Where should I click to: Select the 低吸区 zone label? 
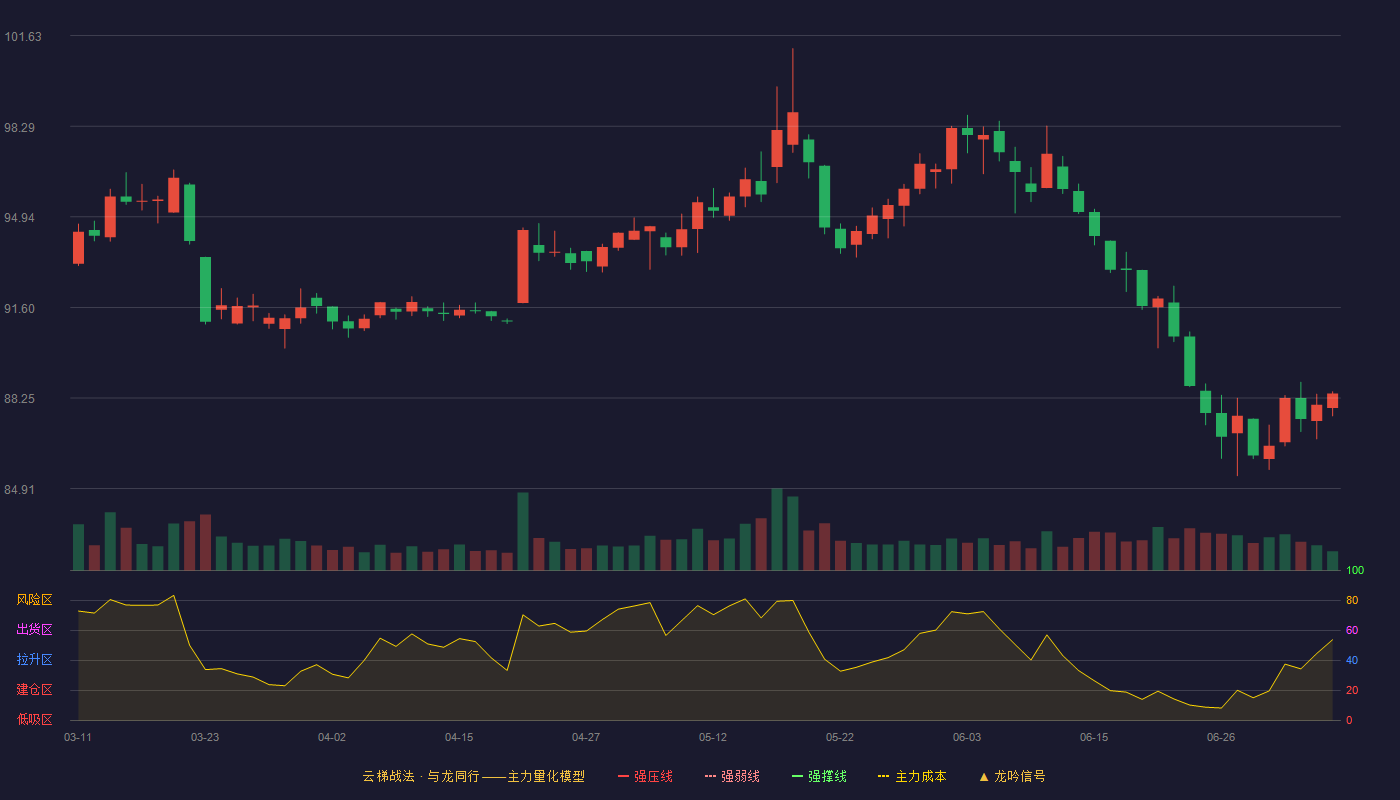(34, 720)
